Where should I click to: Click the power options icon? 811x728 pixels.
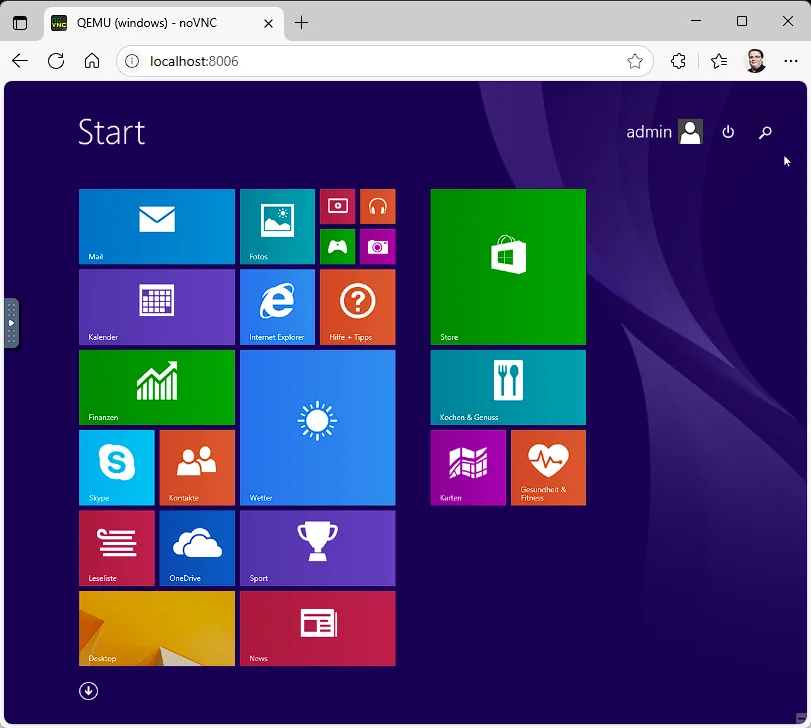728,132
